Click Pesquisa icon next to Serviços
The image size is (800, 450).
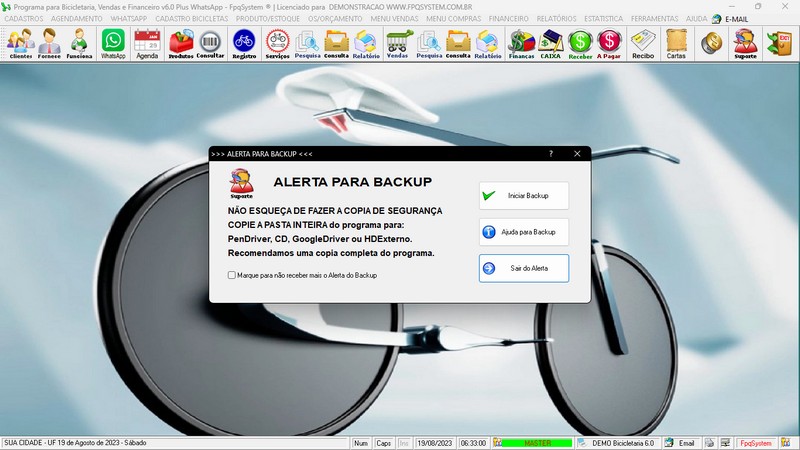[307, 44]
